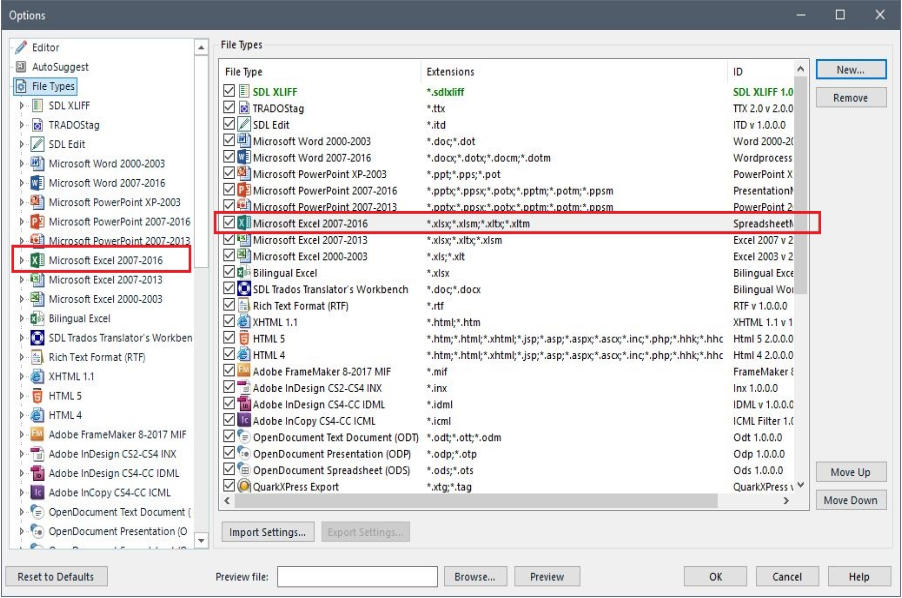The image size is (902, 598).
Task: Focus the Preview file text field
Action: tap(357, 577)
